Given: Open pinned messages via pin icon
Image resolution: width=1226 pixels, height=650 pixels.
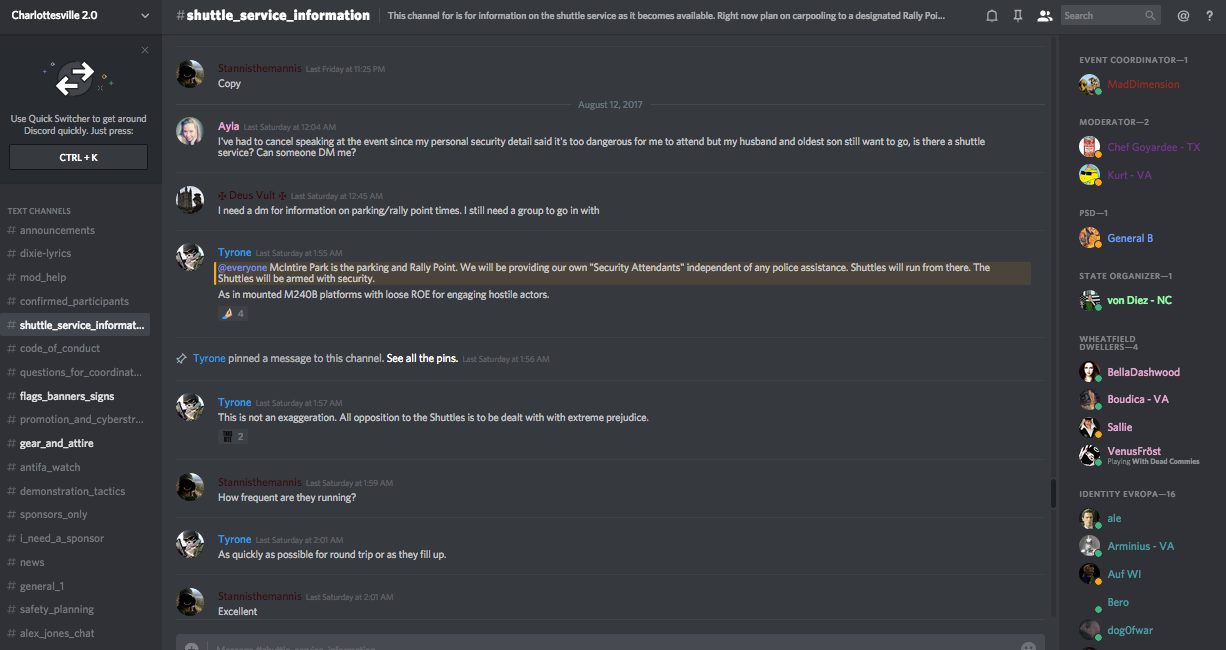Looking at the screenshot, I should [1018, 16].
